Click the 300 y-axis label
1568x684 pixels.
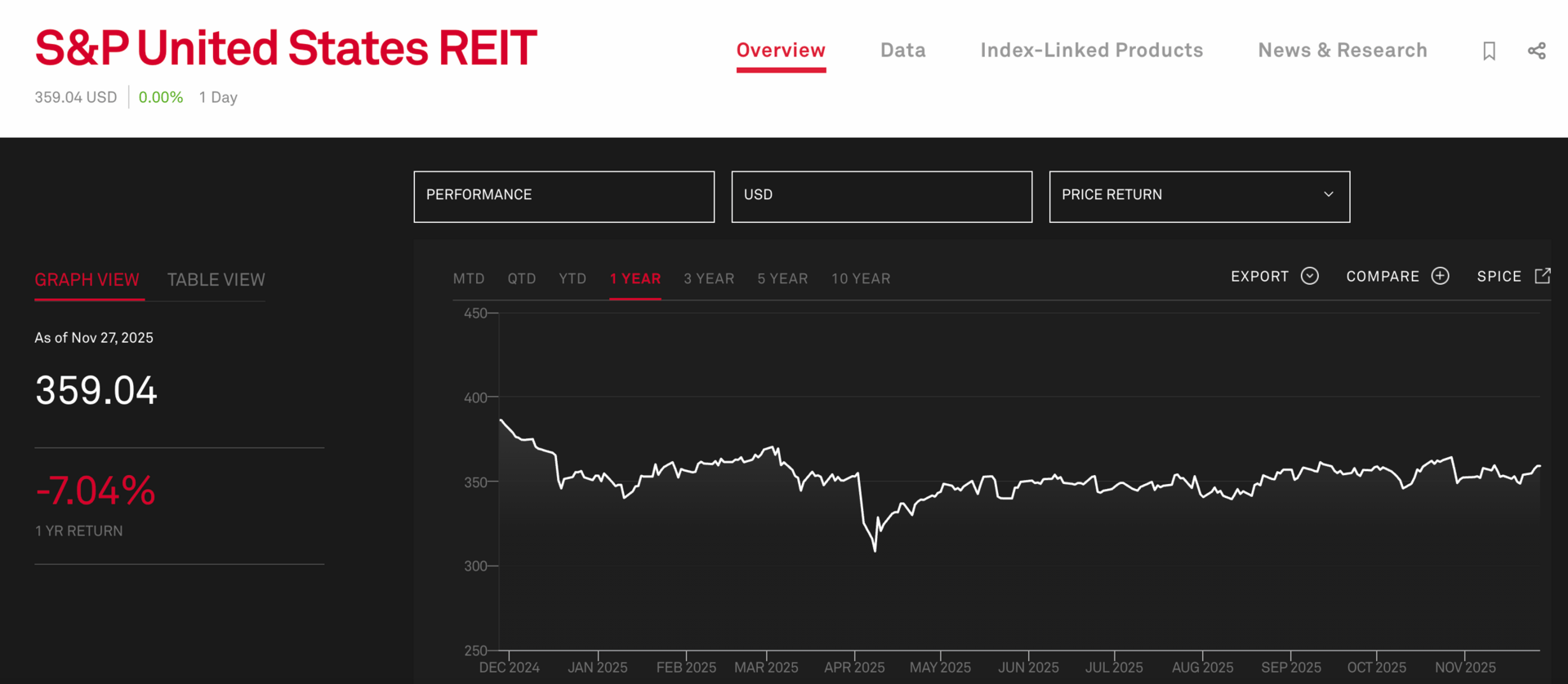pyautogui.click(x=475, y=566)
